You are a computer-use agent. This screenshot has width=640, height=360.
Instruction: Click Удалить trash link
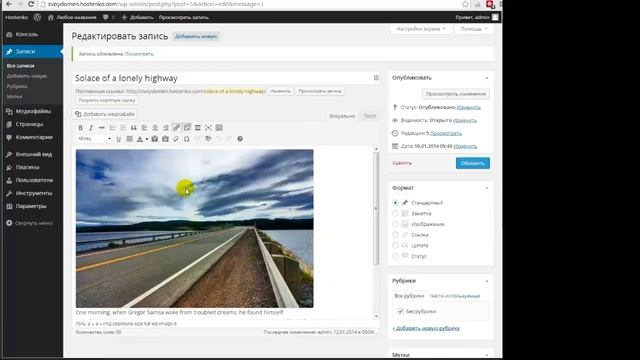pyautogui.click(x=402, y=163)
